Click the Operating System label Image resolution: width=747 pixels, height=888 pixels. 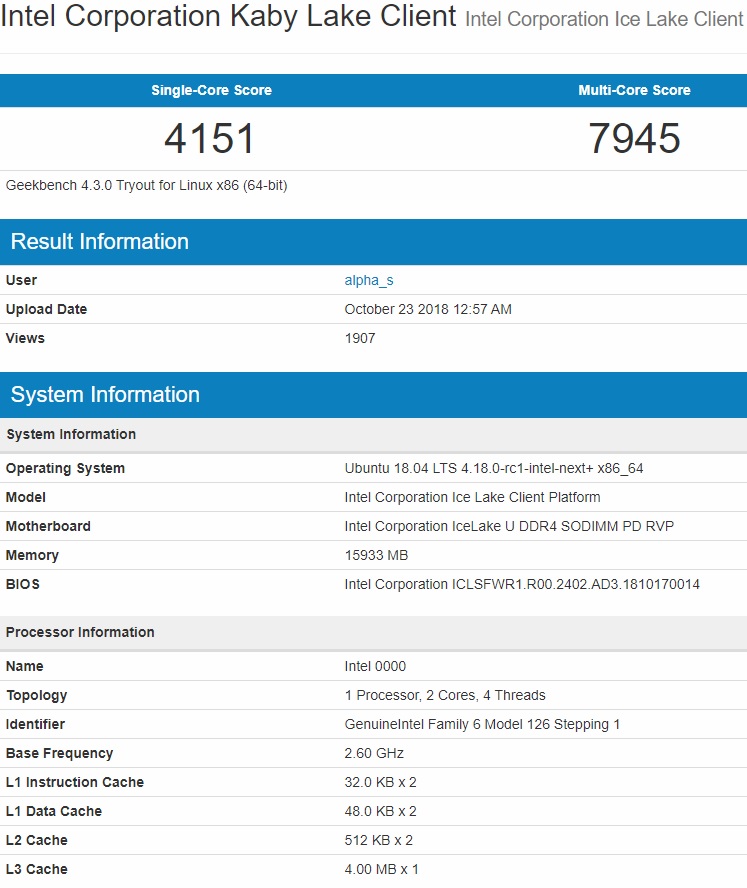(65, 468)
